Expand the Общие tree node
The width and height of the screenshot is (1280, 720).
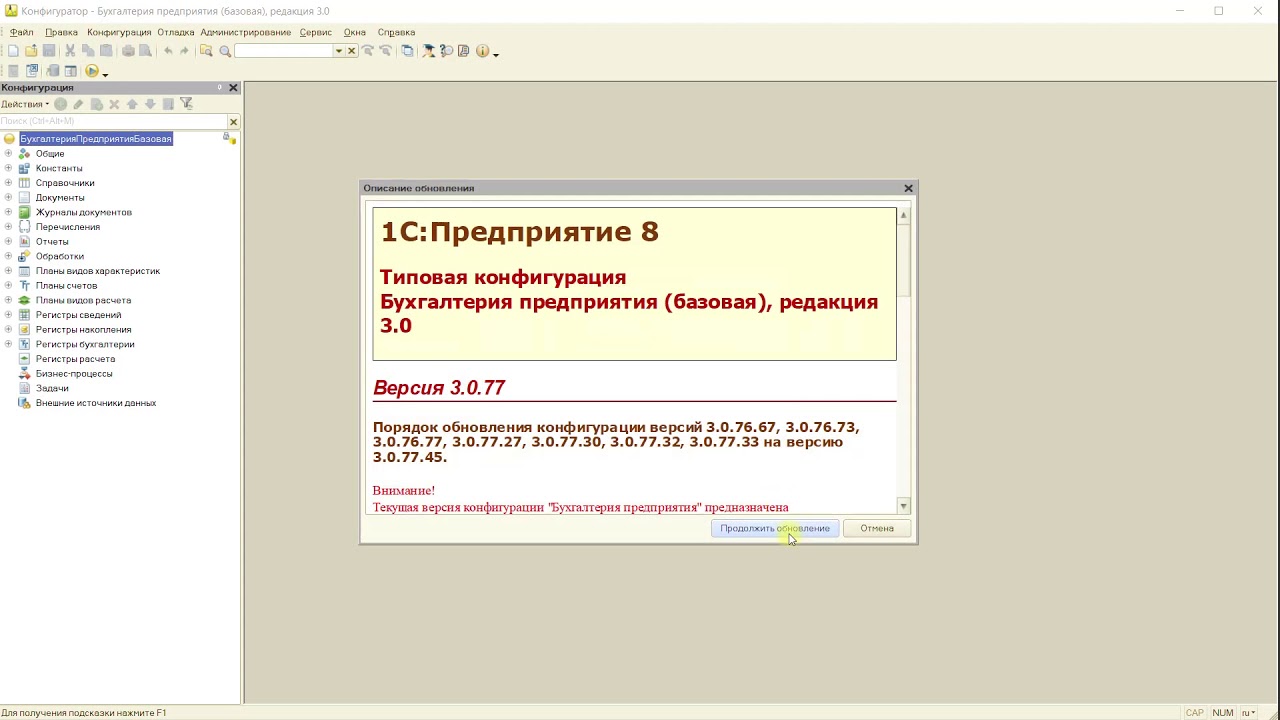pos(8,153)
